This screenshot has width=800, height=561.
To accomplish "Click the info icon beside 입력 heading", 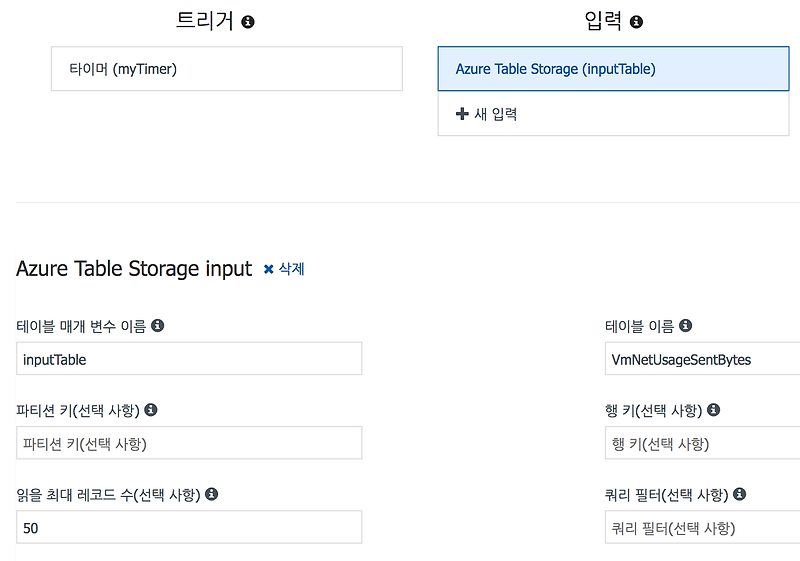I will click(636, 22).
